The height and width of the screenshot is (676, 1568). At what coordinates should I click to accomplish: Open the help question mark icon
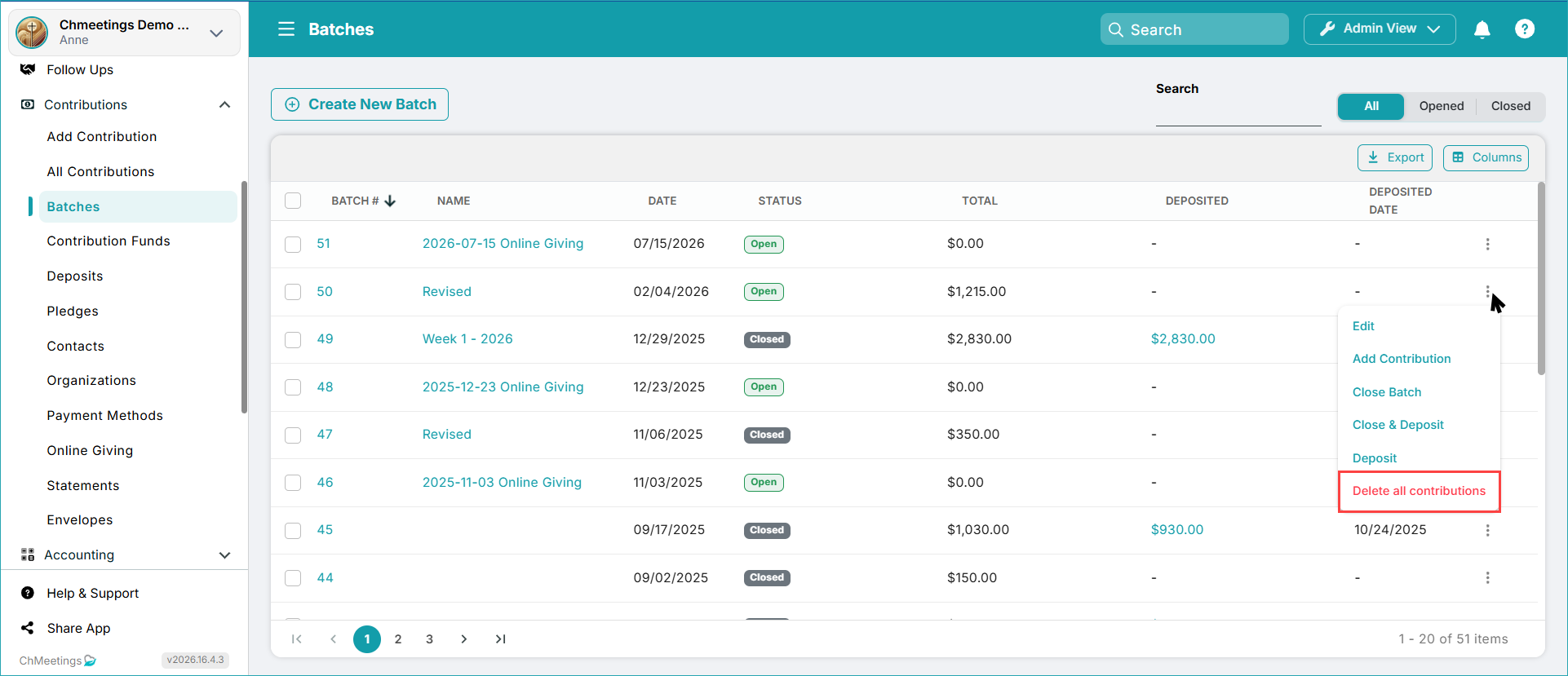(x=1525, y=29)
